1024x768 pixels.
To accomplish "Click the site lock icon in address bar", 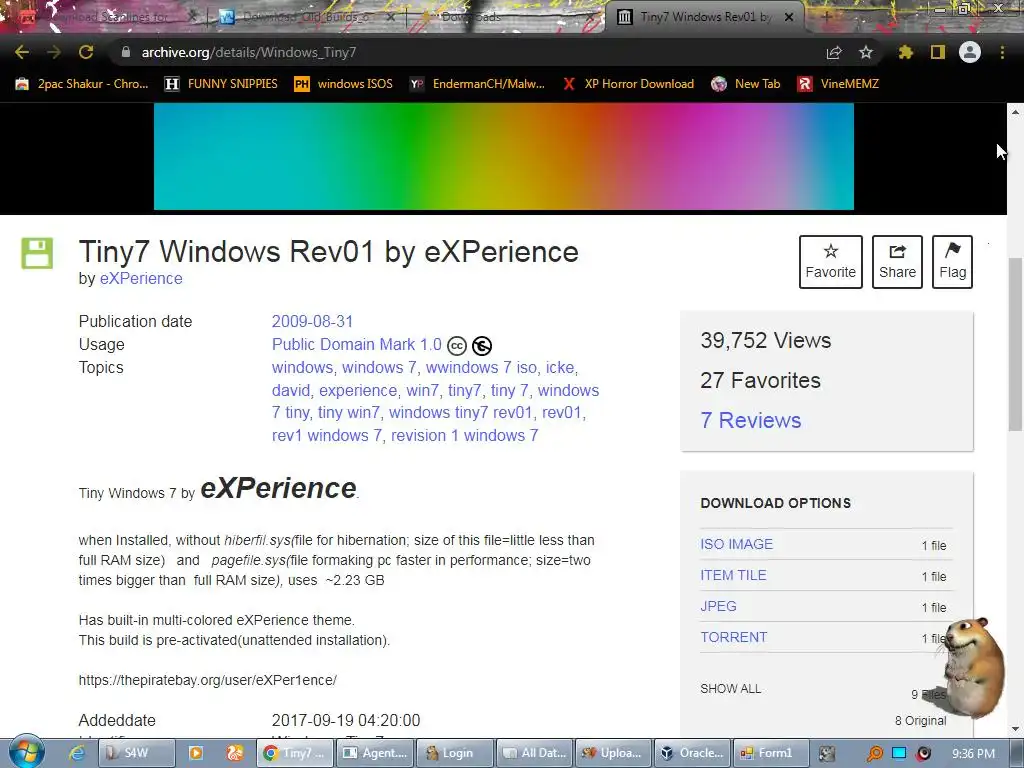I will [x=125, y=52].
